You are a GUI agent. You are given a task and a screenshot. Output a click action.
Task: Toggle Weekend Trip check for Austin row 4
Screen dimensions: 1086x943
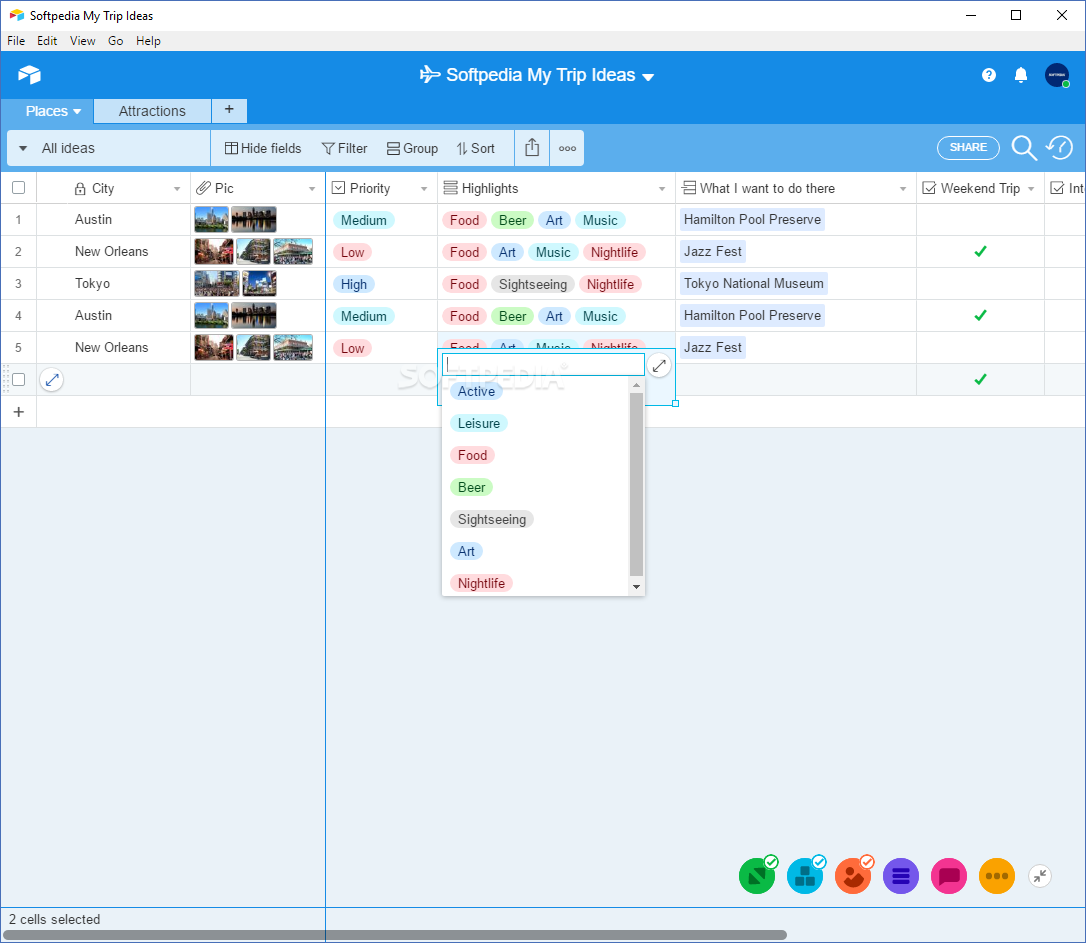(x=980, y=315)
